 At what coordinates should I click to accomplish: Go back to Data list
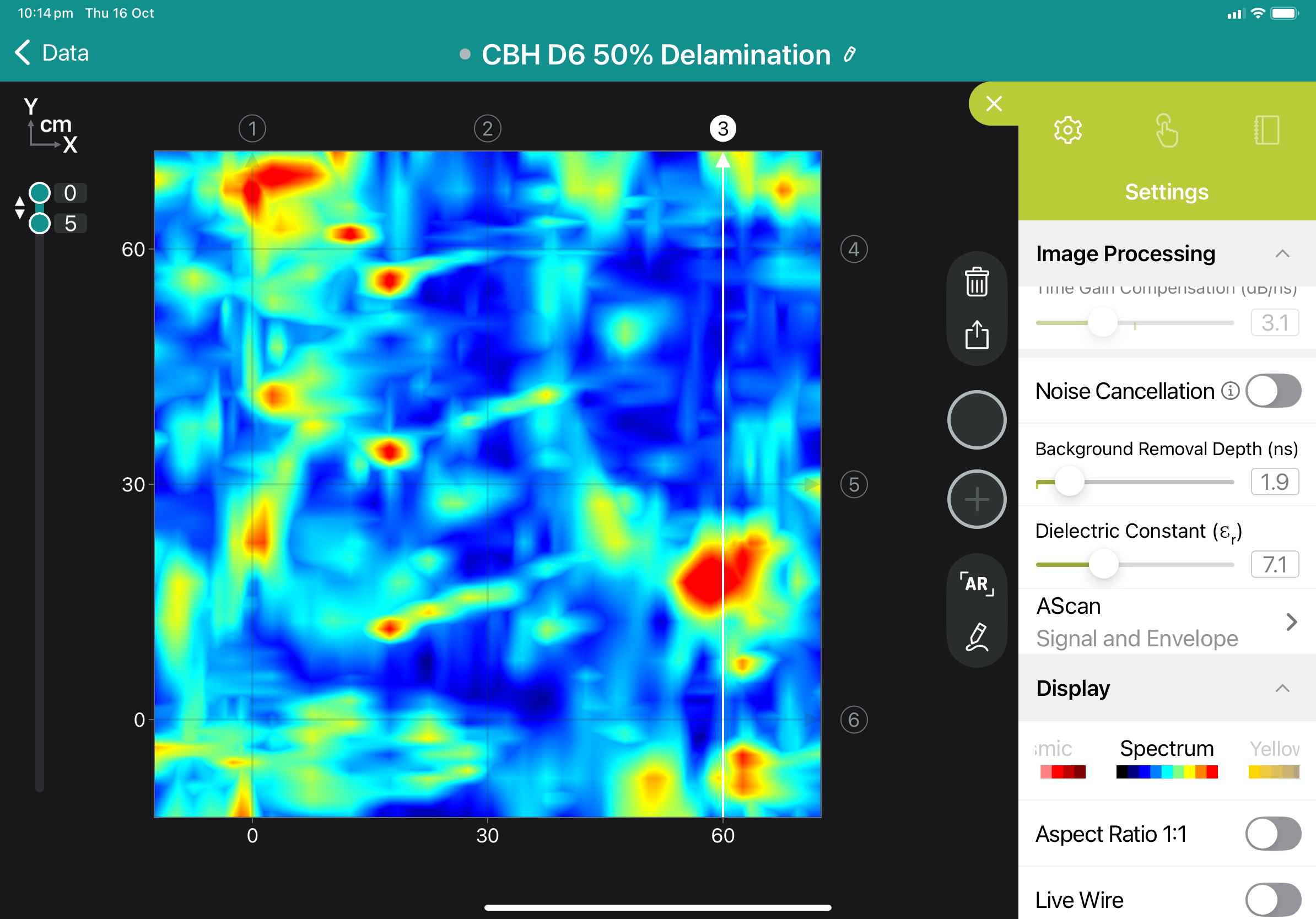pos(52,53)
